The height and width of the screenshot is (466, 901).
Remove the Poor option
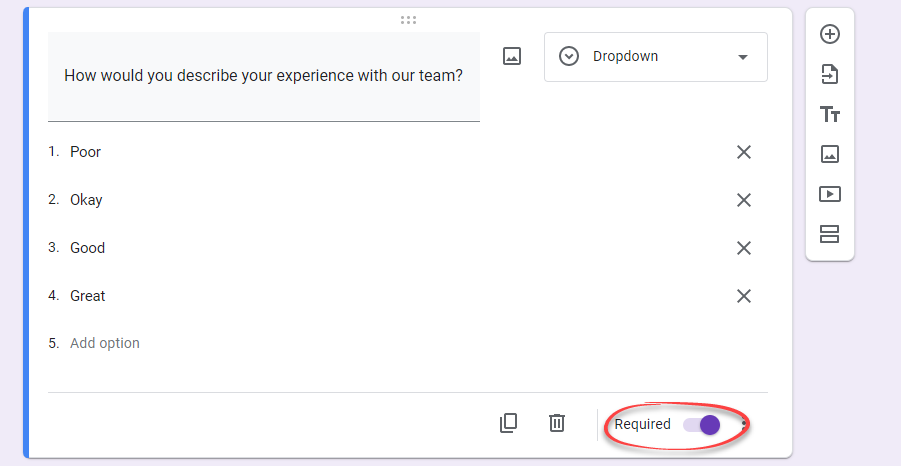click(744, 152)
